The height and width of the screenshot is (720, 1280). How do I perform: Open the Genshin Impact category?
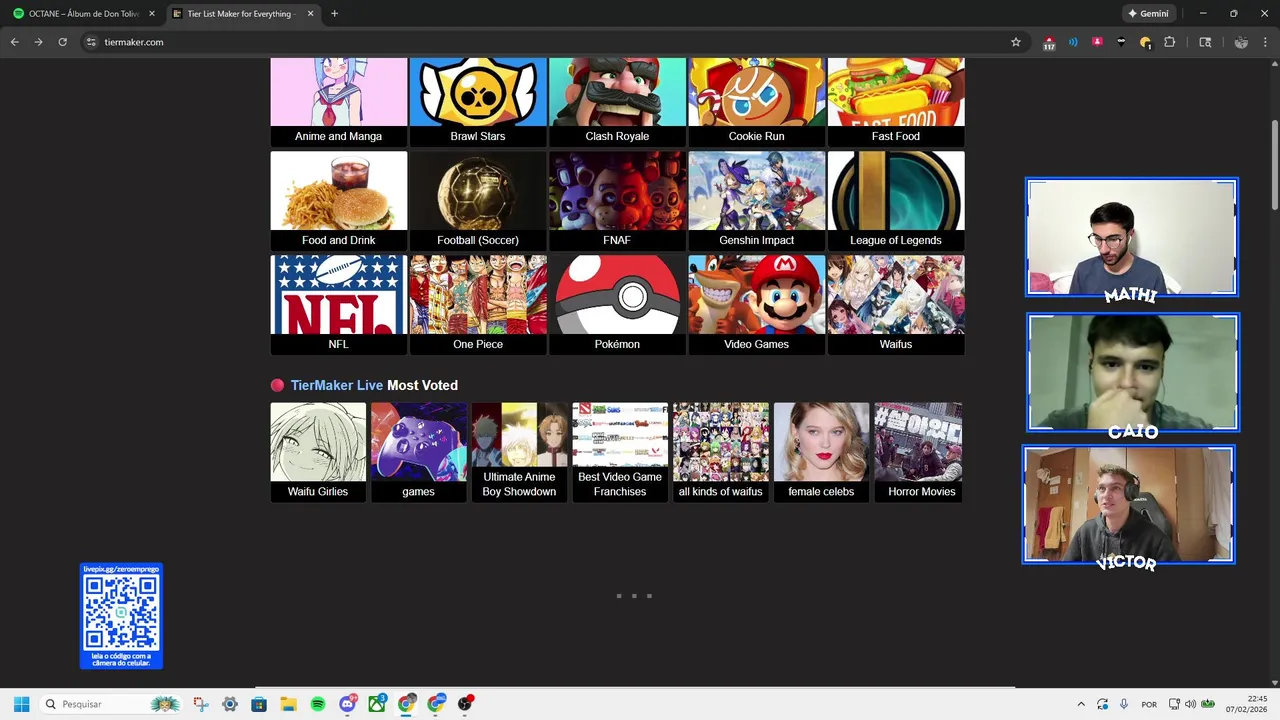756,201
